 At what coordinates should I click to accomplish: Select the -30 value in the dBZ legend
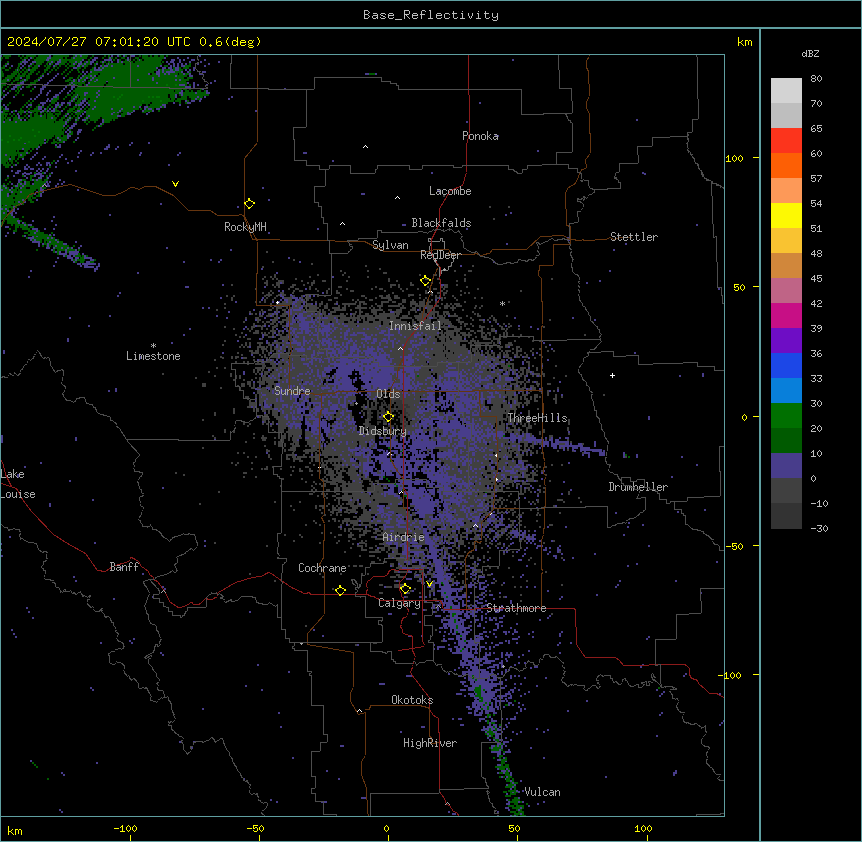pyautogui.click(x=820, y=528)
